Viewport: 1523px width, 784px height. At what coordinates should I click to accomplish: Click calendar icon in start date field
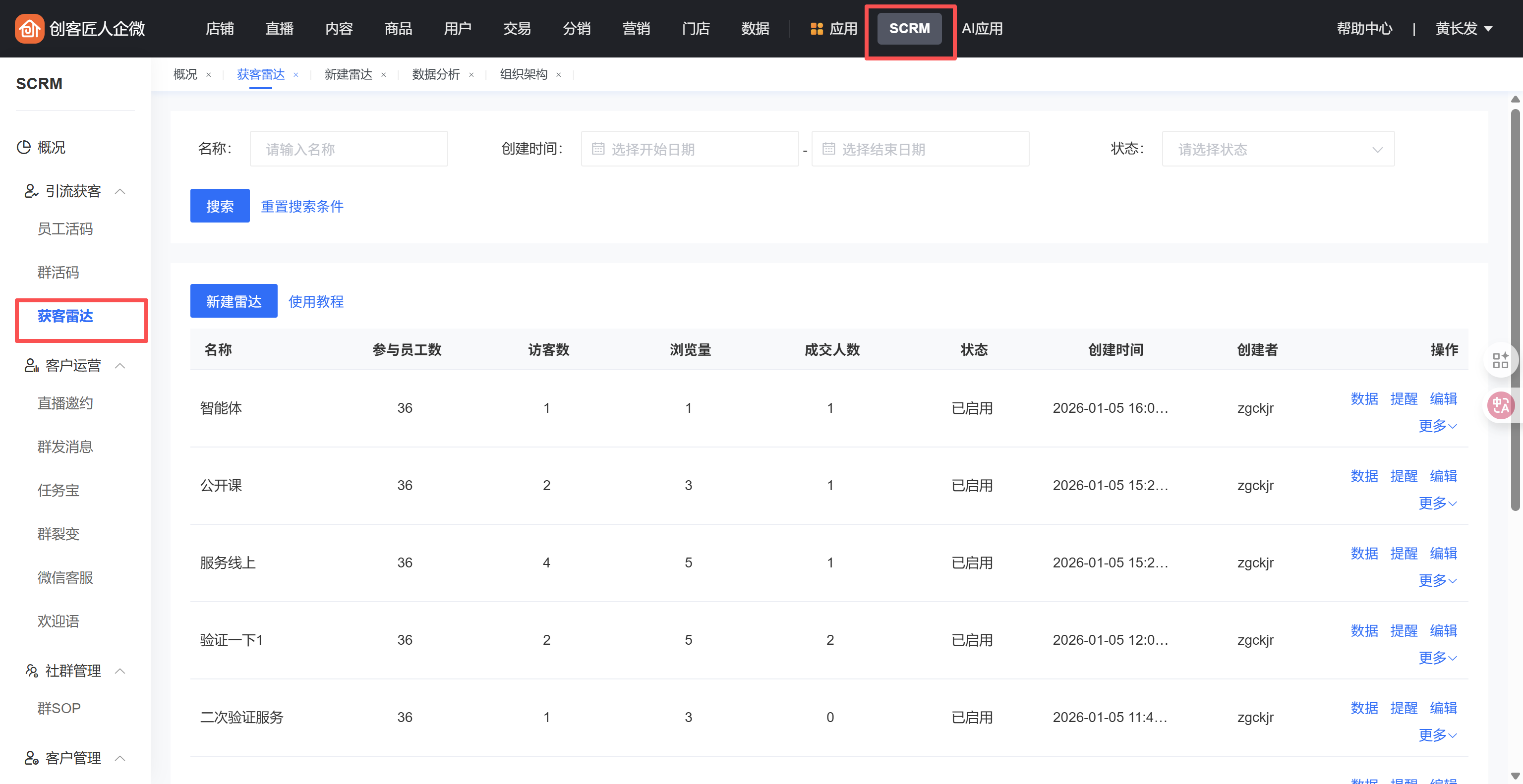[x=598, y=149]
